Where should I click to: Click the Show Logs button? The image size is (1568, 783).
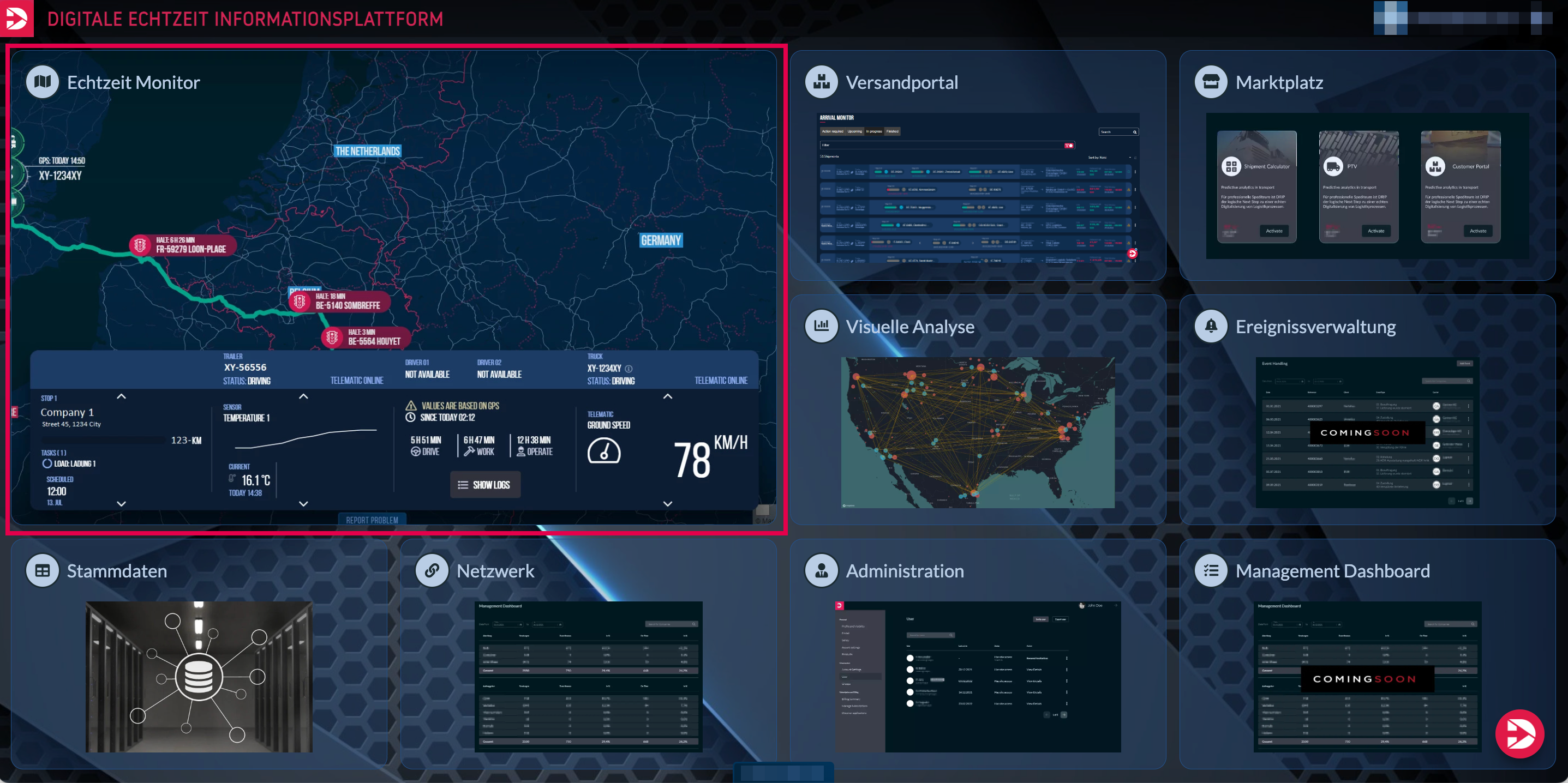484,485
